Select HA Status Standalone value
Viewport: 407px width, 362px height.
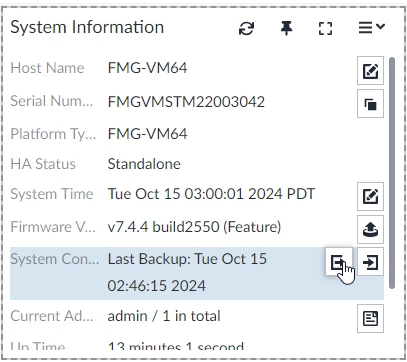point(144,164)
